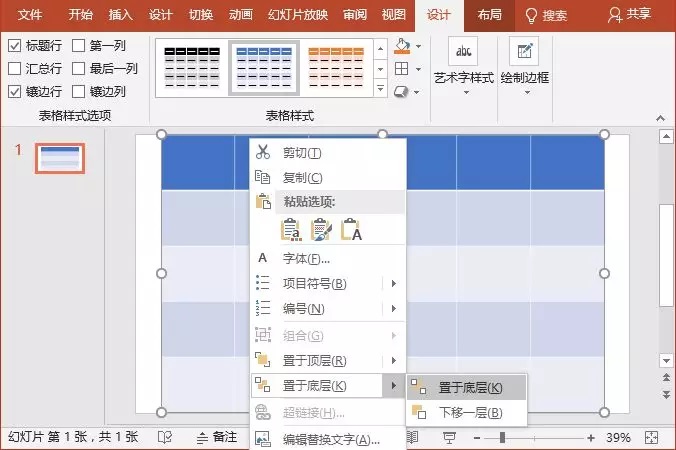Go to next slide double-arrow

pos(666,394)
